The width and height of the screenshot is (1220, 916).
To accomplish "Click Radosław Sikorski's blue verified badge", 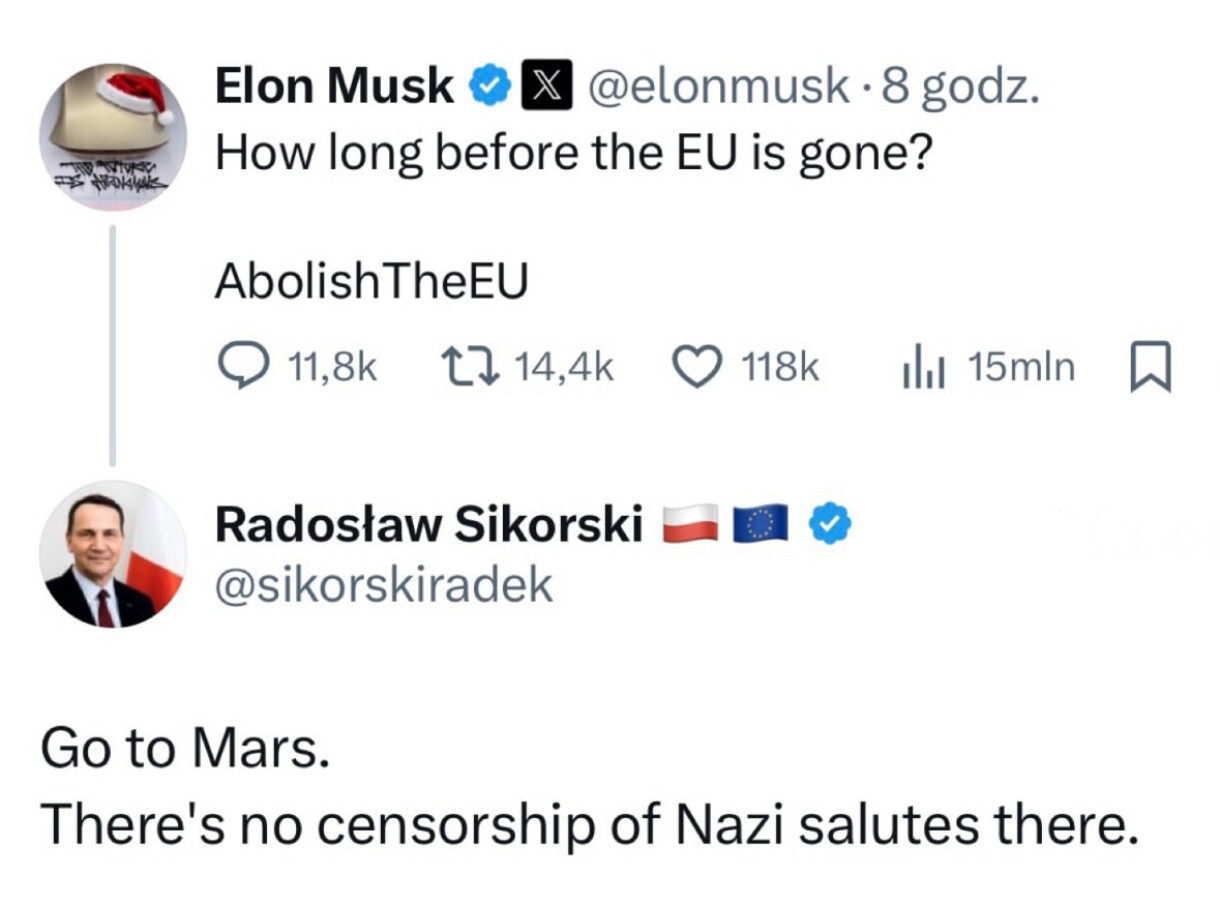I will click(829, 525).
